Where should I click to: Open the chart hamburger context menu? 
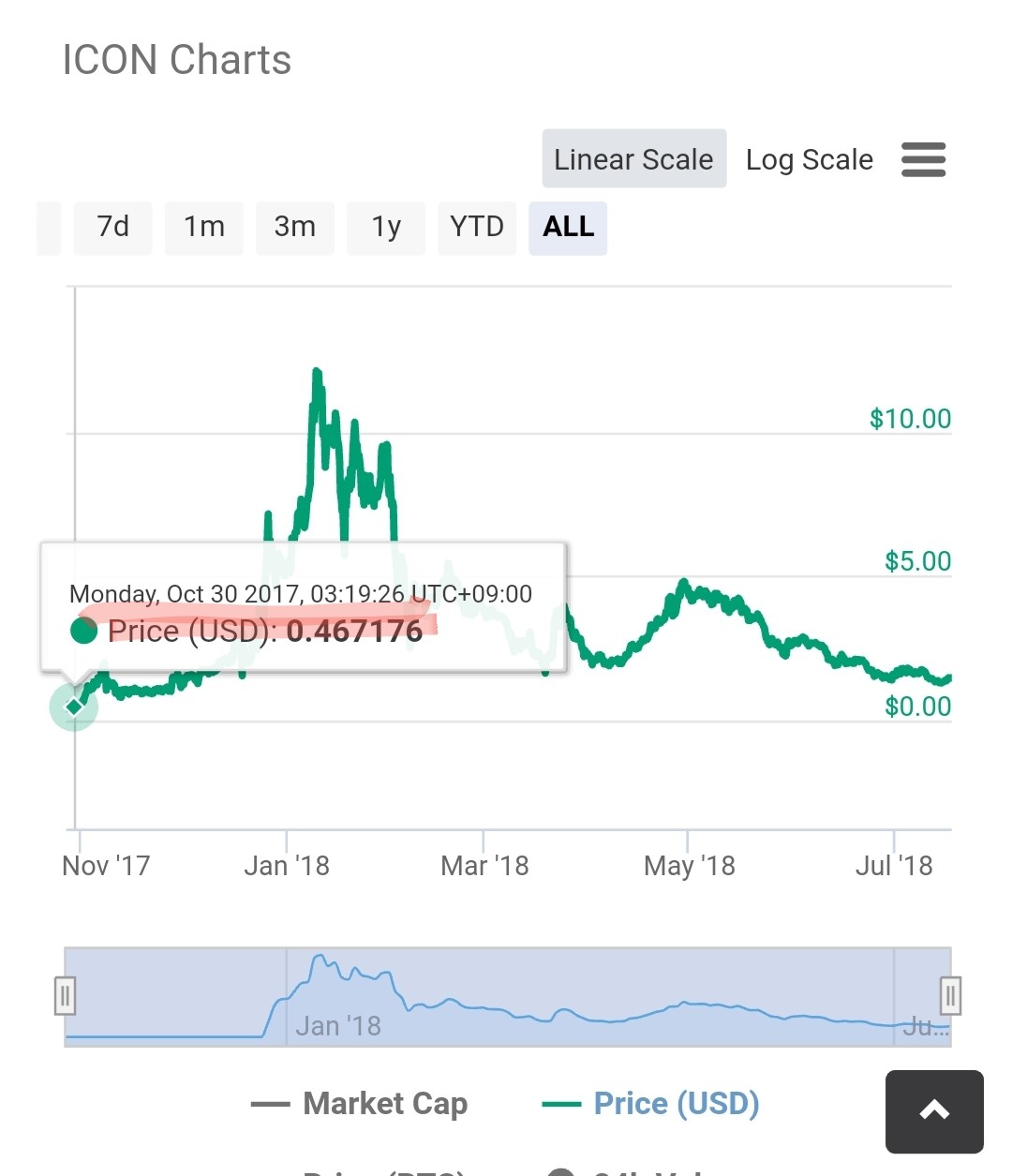[x=923, y=159]
